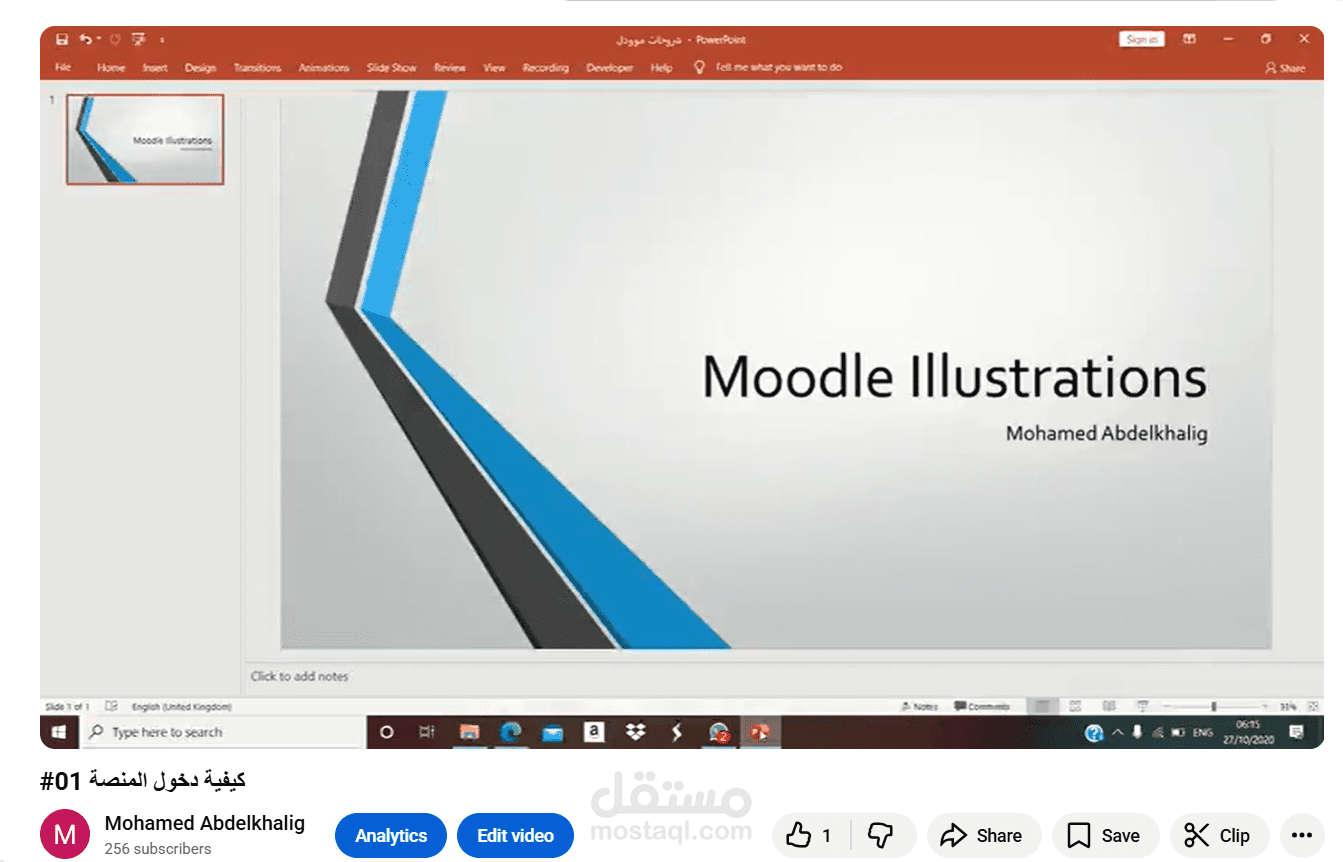Start Slide Show from the status bar icon

tap(1142, 706)
